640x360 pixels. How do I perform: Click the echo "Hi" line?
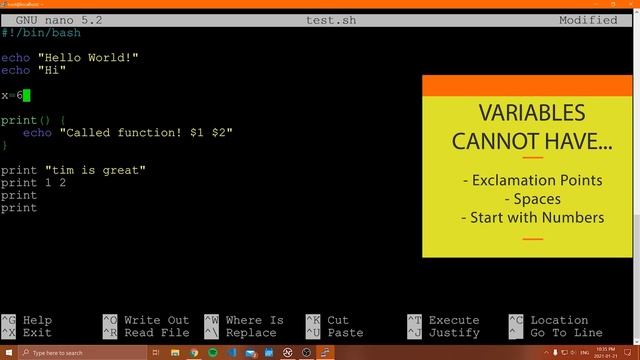(x=33, y=71)
